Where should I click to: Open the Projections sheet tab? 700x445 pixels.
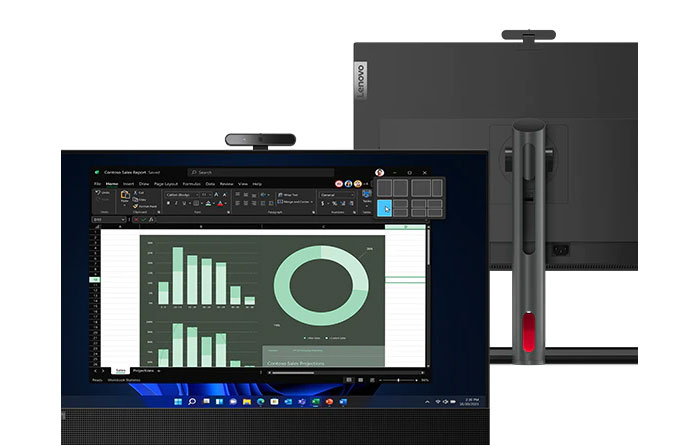pyautogui.click(x=143, y=370)
